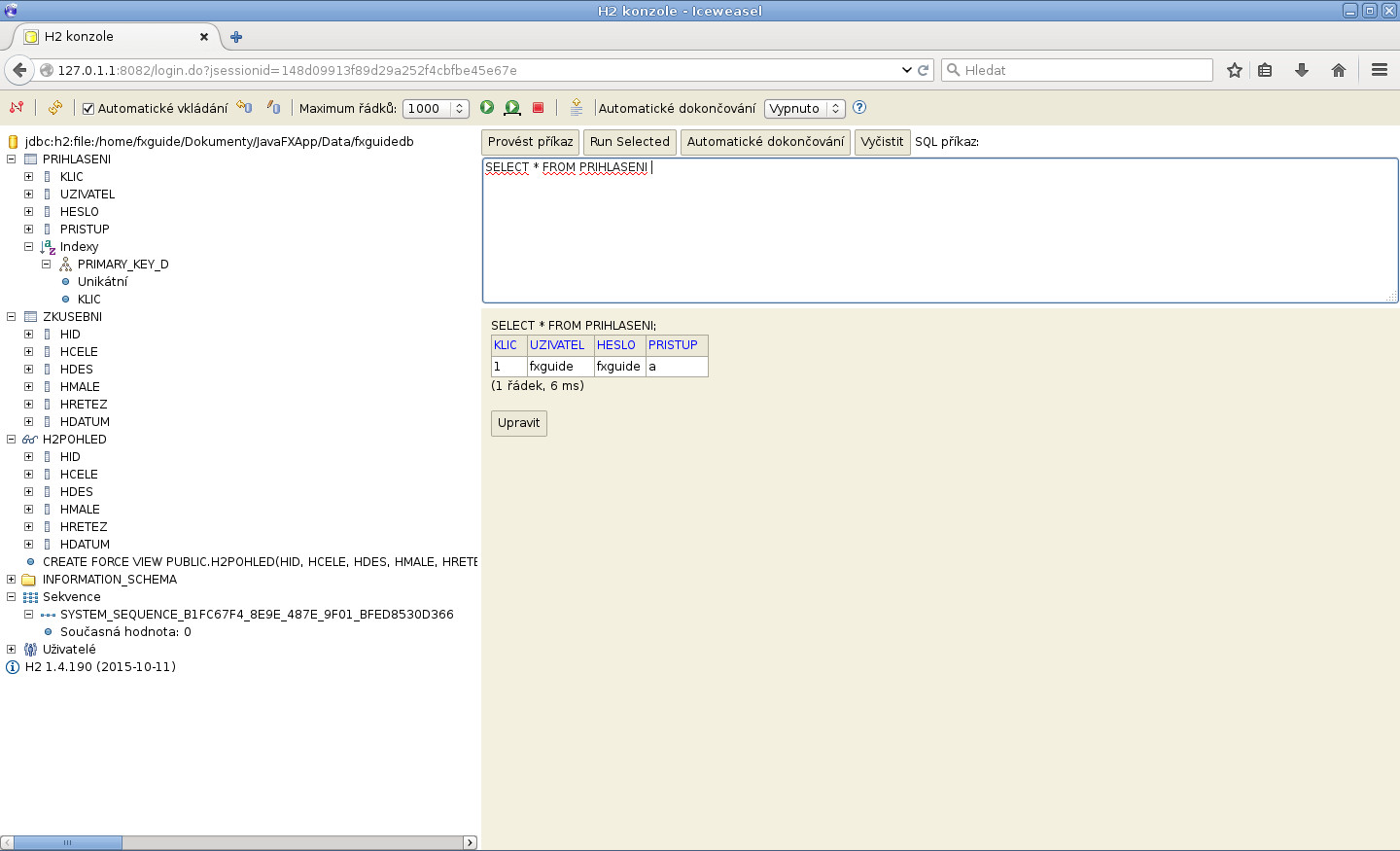Click the tree panel horizontal scrollbar thumb
The image size is (1400, 851).
[67, 842]
